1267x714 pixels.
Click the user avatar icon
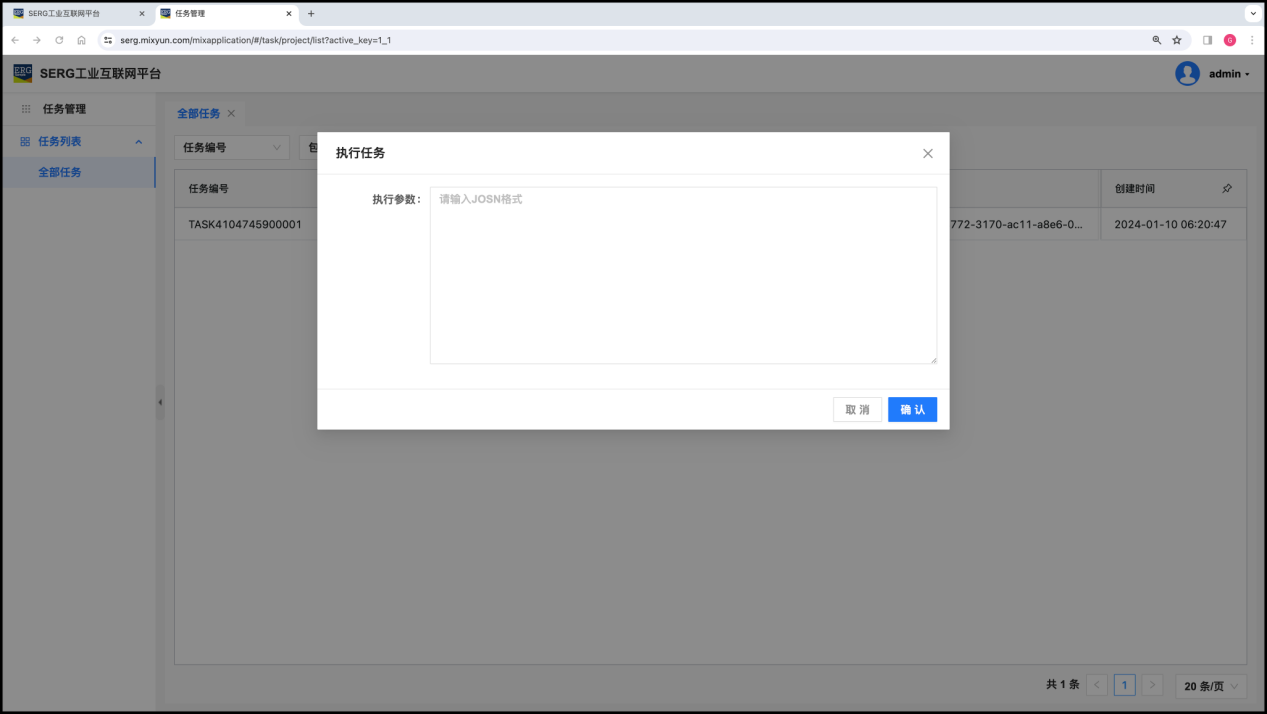pyautogui.click(x=1187, y=74)
